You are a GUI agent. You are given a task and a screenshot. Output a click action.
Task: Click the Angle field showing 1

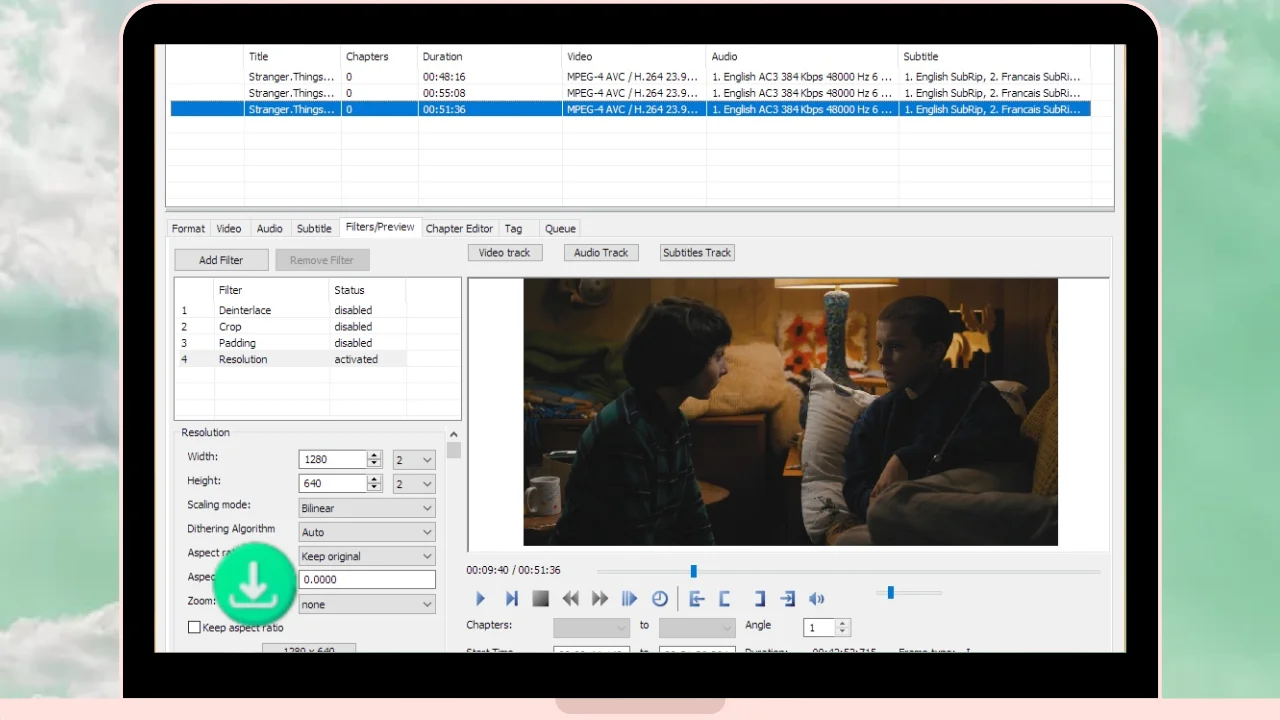tap(819, 628)
